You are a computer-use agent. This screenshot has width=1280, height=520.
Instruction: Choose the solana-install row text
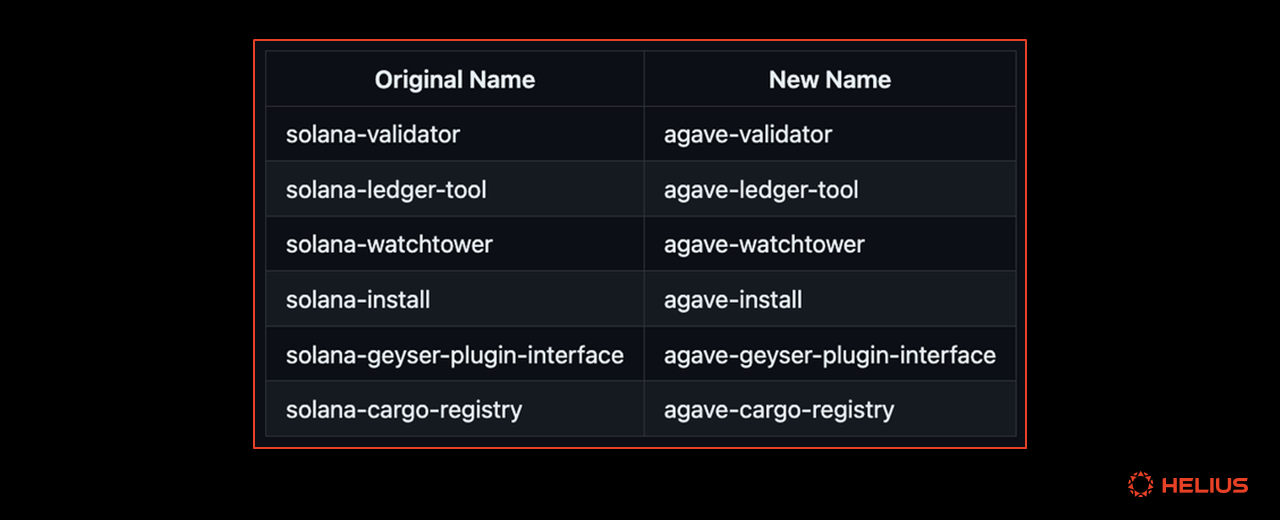[358, 299]
